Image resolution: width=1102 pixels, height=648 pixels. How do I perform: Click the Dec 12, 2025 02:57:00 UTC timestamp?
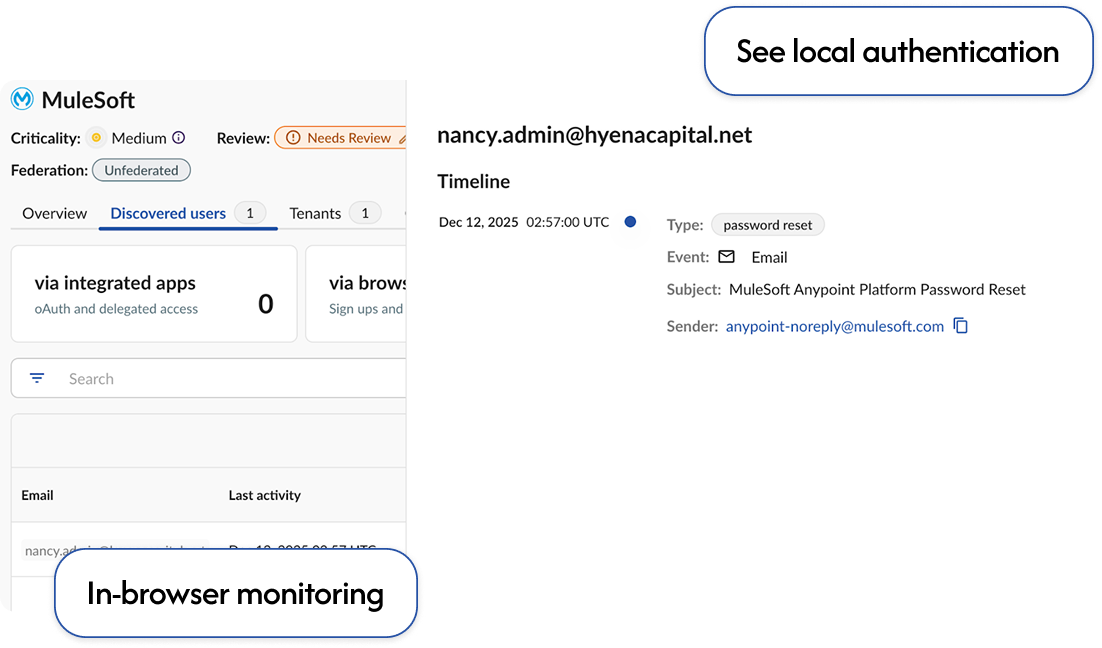(524, 222)
